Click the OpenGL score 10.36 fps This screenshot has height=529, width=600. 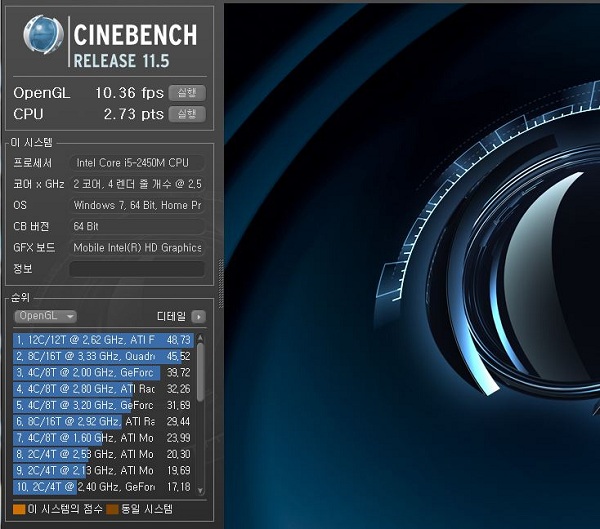click(x=129, y=93)
